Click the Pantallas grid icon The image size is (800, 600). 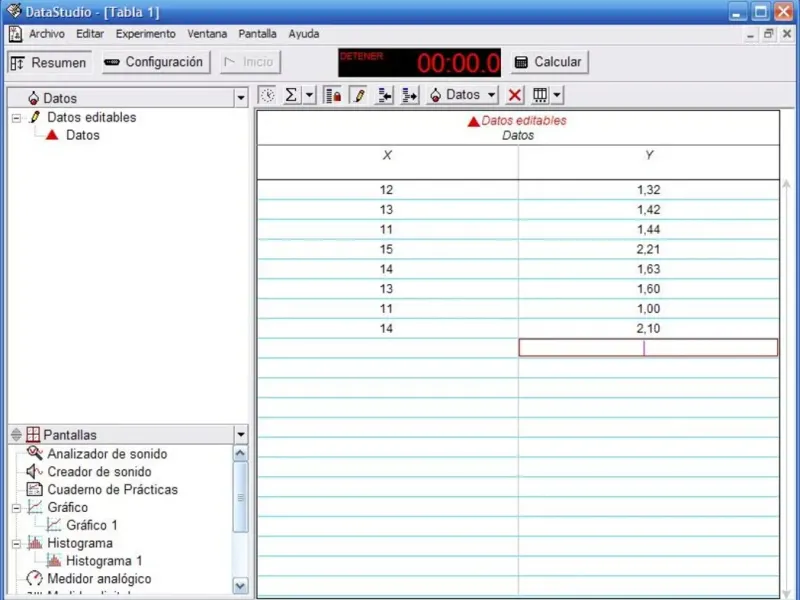(x=33, y=435)
